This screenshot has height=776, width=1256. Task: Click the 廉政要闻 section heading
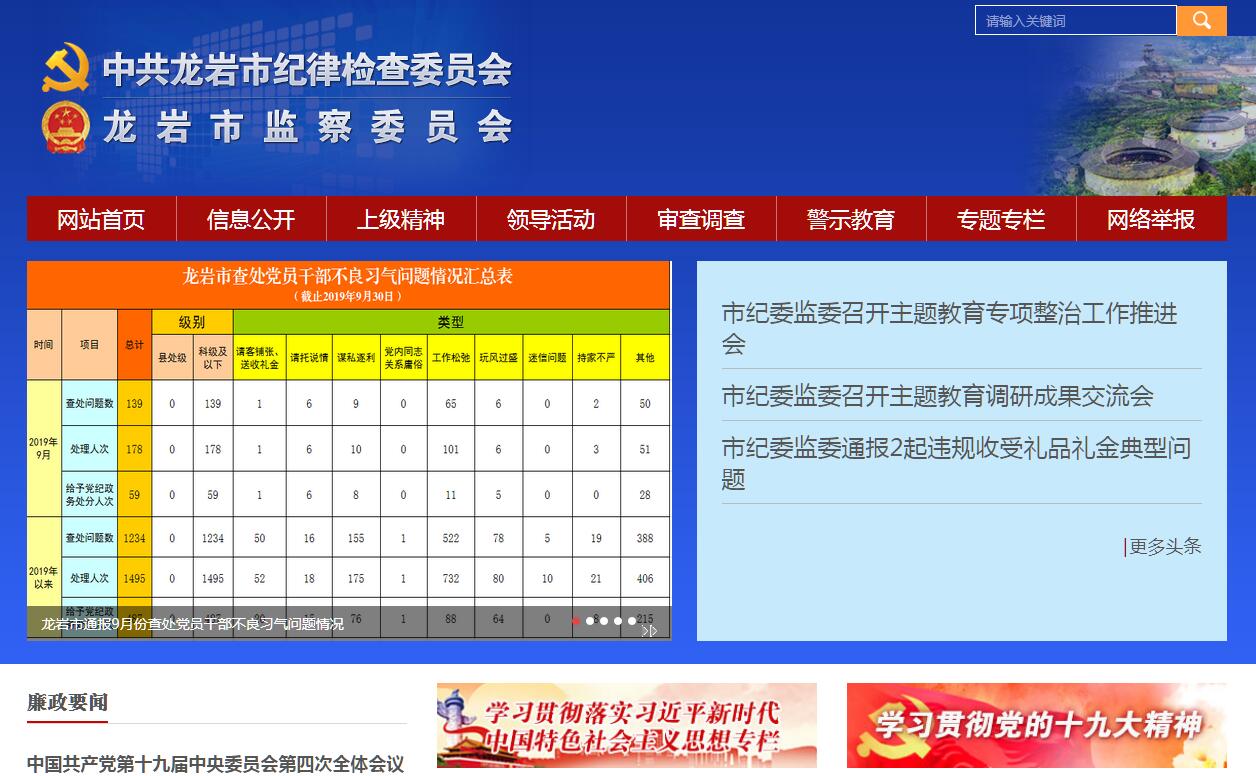coord(67,702)
